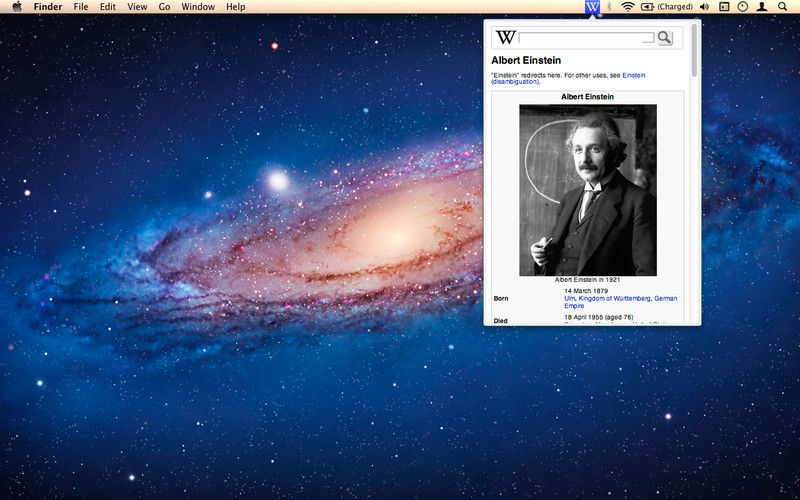Click the 'Albert Einstein' article heading

(x=526, y=60)
